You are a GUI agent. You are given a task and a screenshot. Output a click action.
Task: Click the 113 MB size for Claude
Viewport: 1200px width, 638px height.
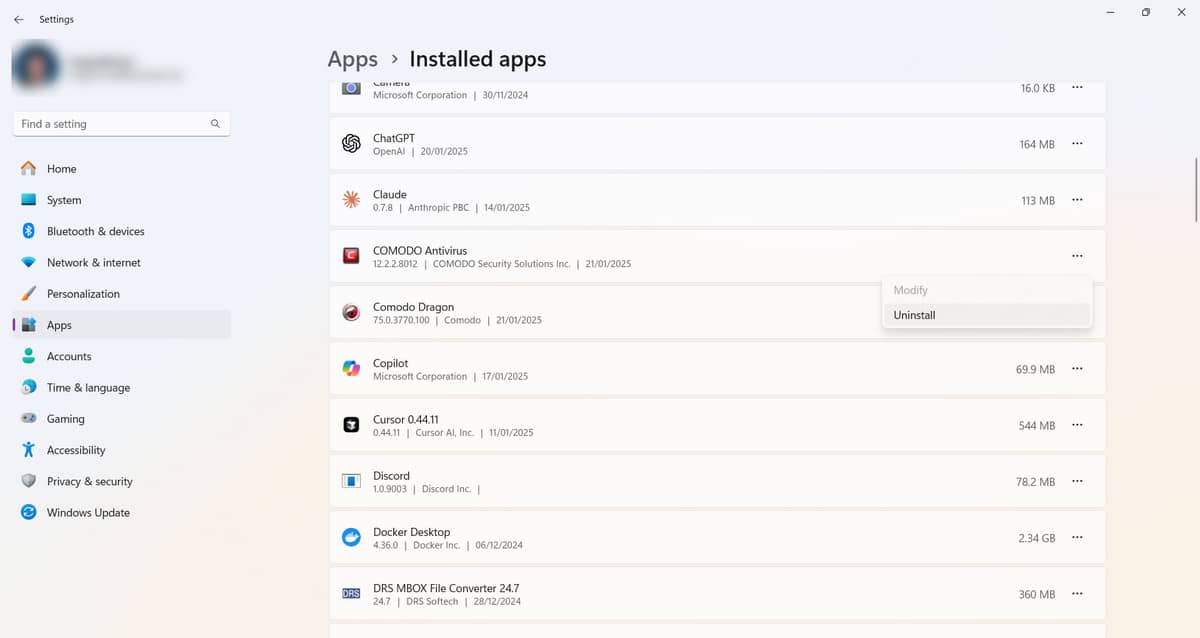click(1038, 200)
